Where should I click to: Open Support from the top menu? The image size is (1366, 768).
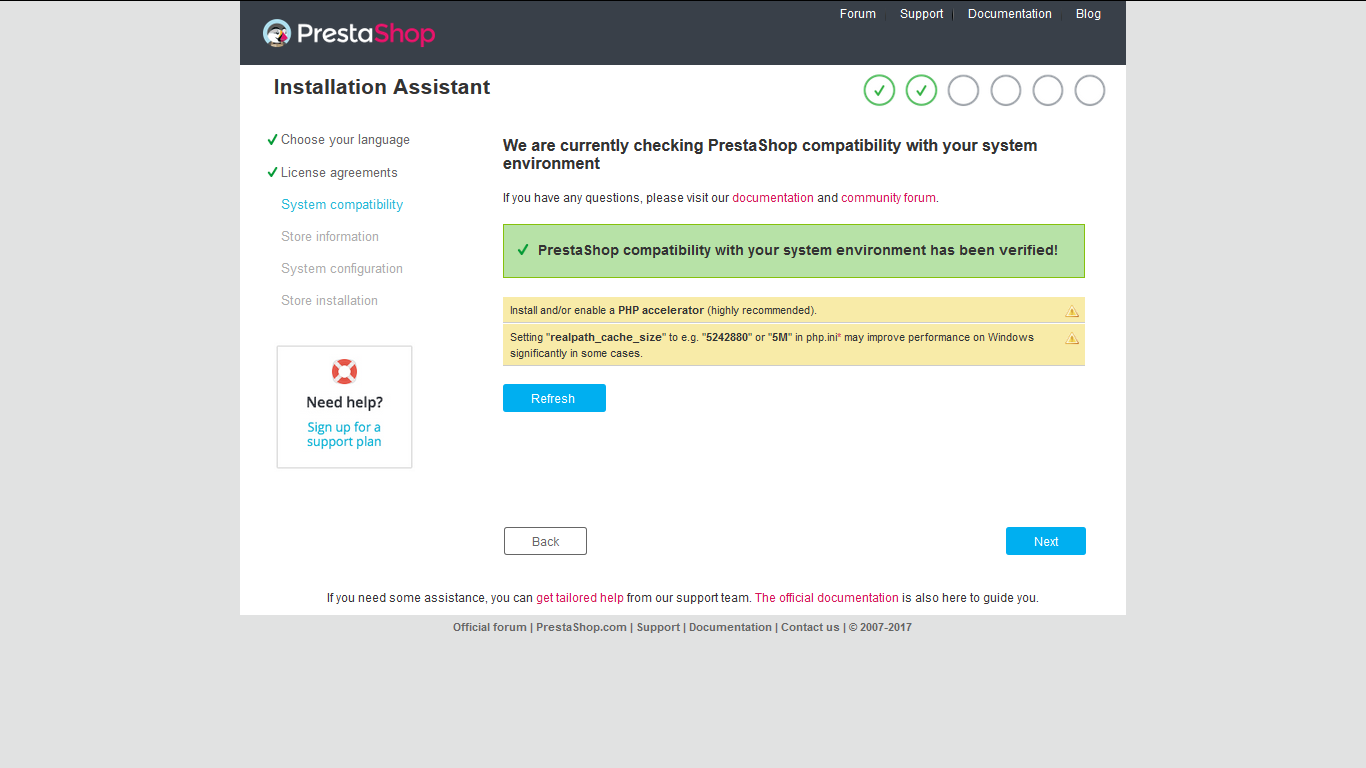coord(921,14)
